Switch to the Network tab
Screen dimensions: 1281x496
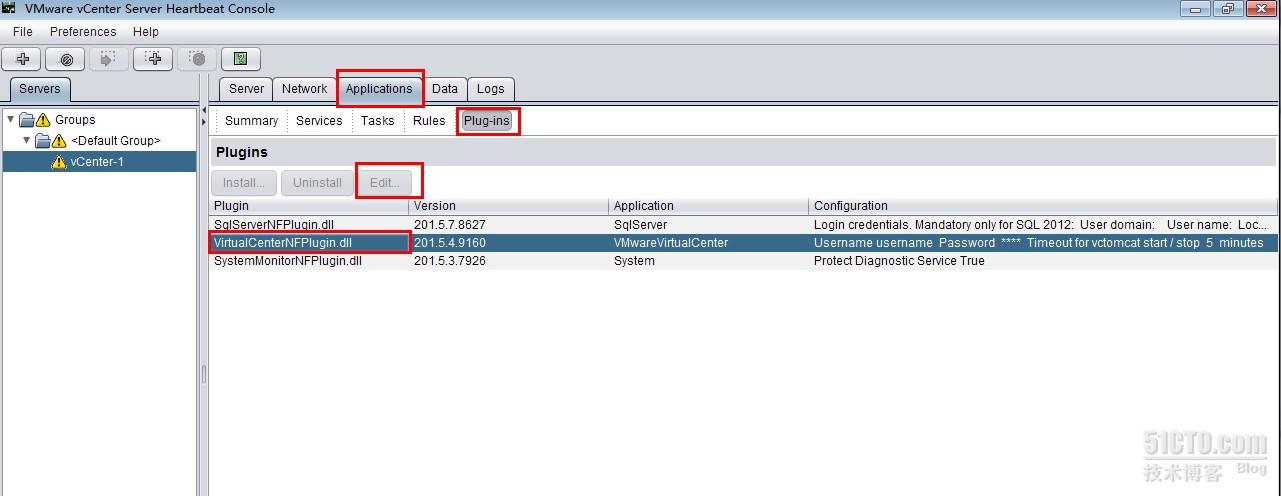tap(305, 89)
